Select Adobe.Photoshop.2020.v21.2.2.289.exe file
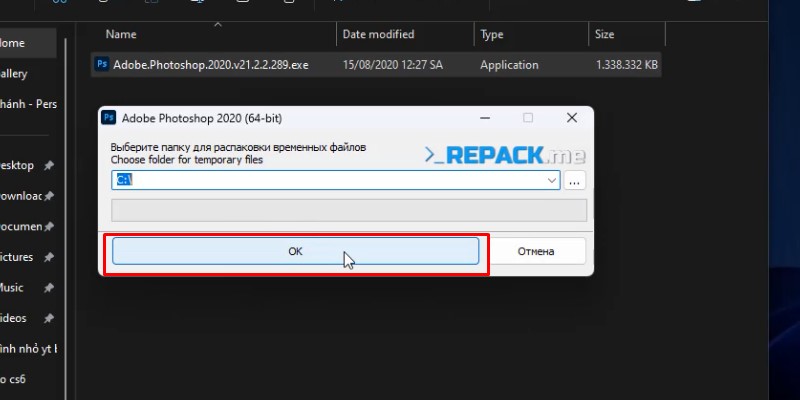 (211, 65)
